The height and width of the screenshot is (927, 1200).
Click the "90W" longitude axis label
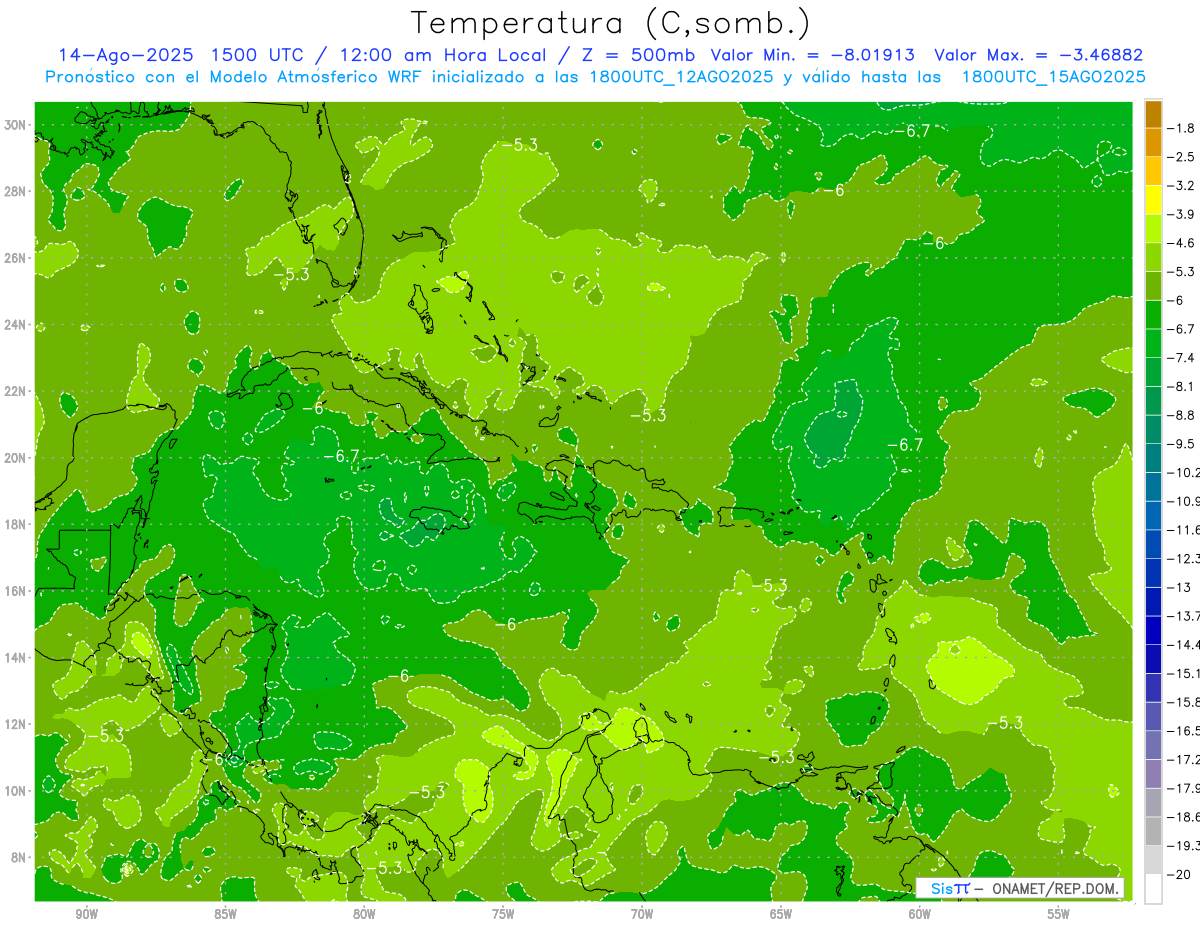87,914
